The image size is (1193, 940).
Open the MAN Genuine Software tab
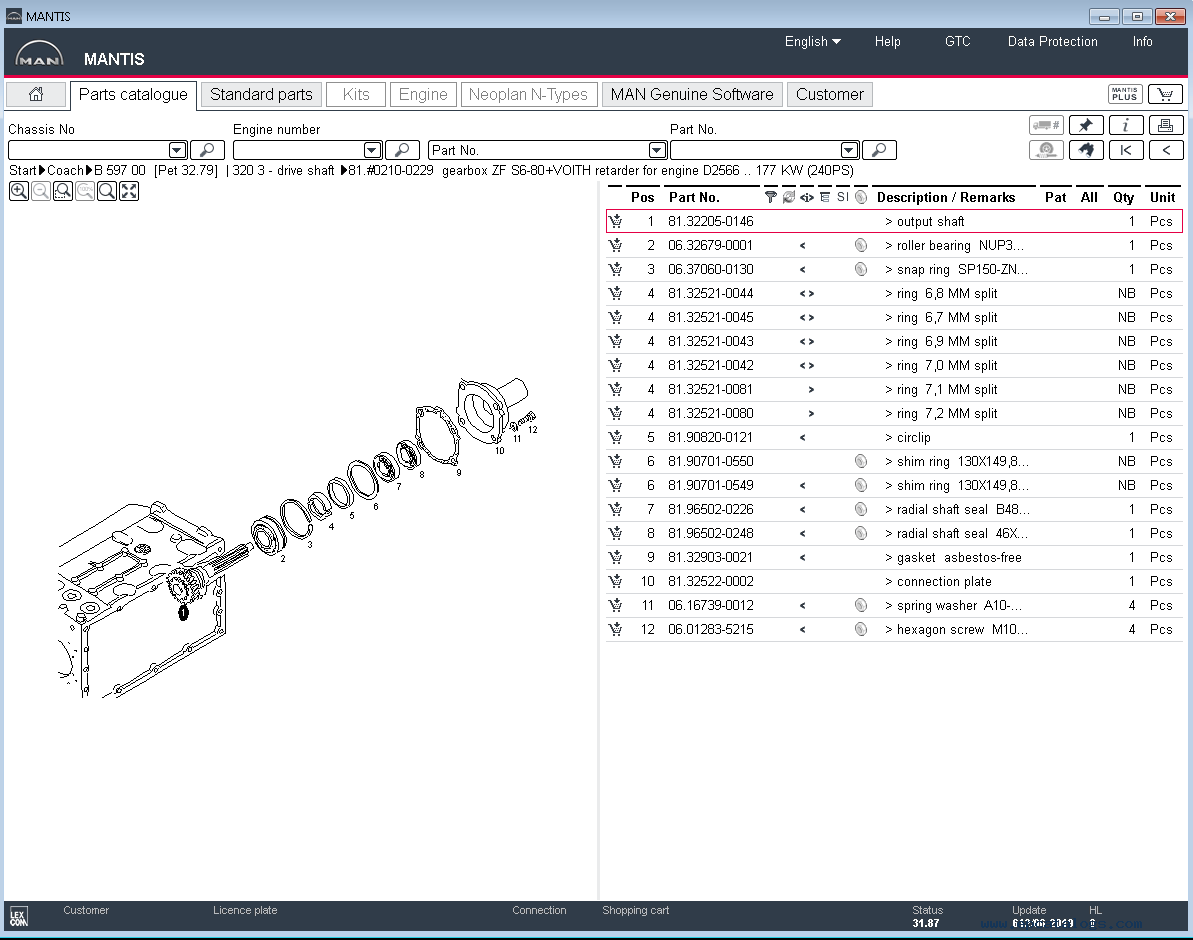692,94
